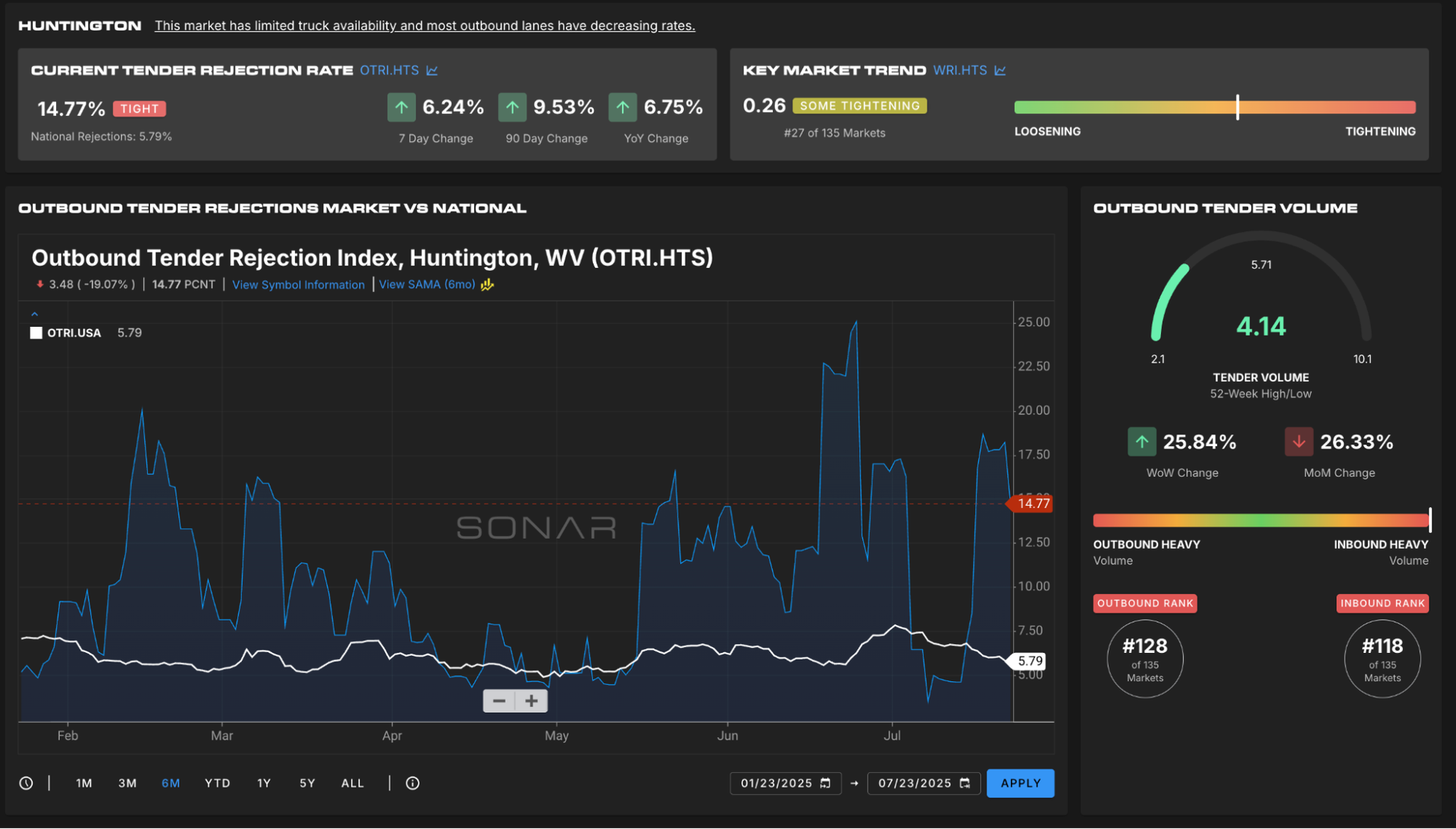1456x829 pixels.
Task: Open the chart info circle icon
Action: click(x=413, y=783)
